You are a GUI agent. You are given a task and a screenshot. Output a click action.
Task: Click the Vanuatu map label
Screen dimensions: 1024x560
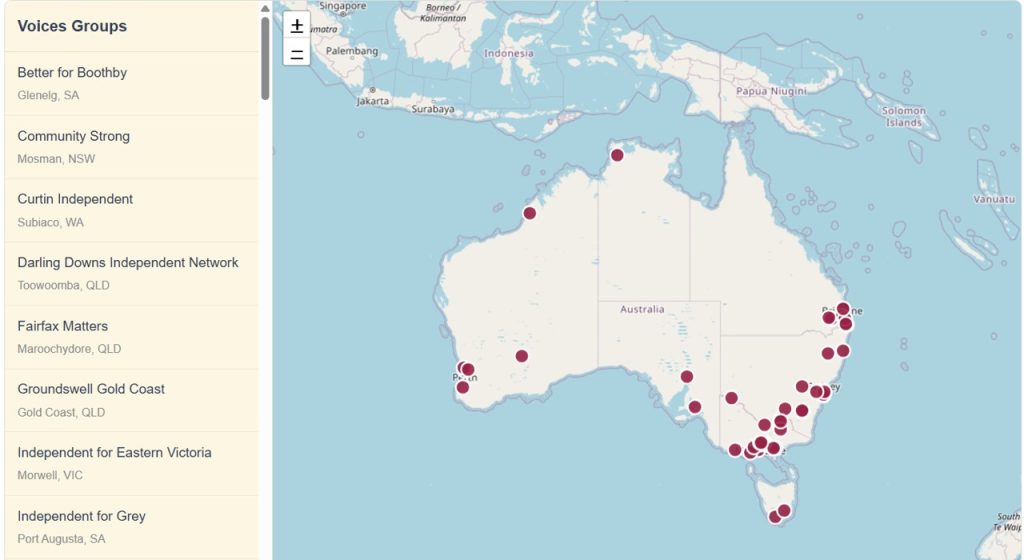coord(994,199)
